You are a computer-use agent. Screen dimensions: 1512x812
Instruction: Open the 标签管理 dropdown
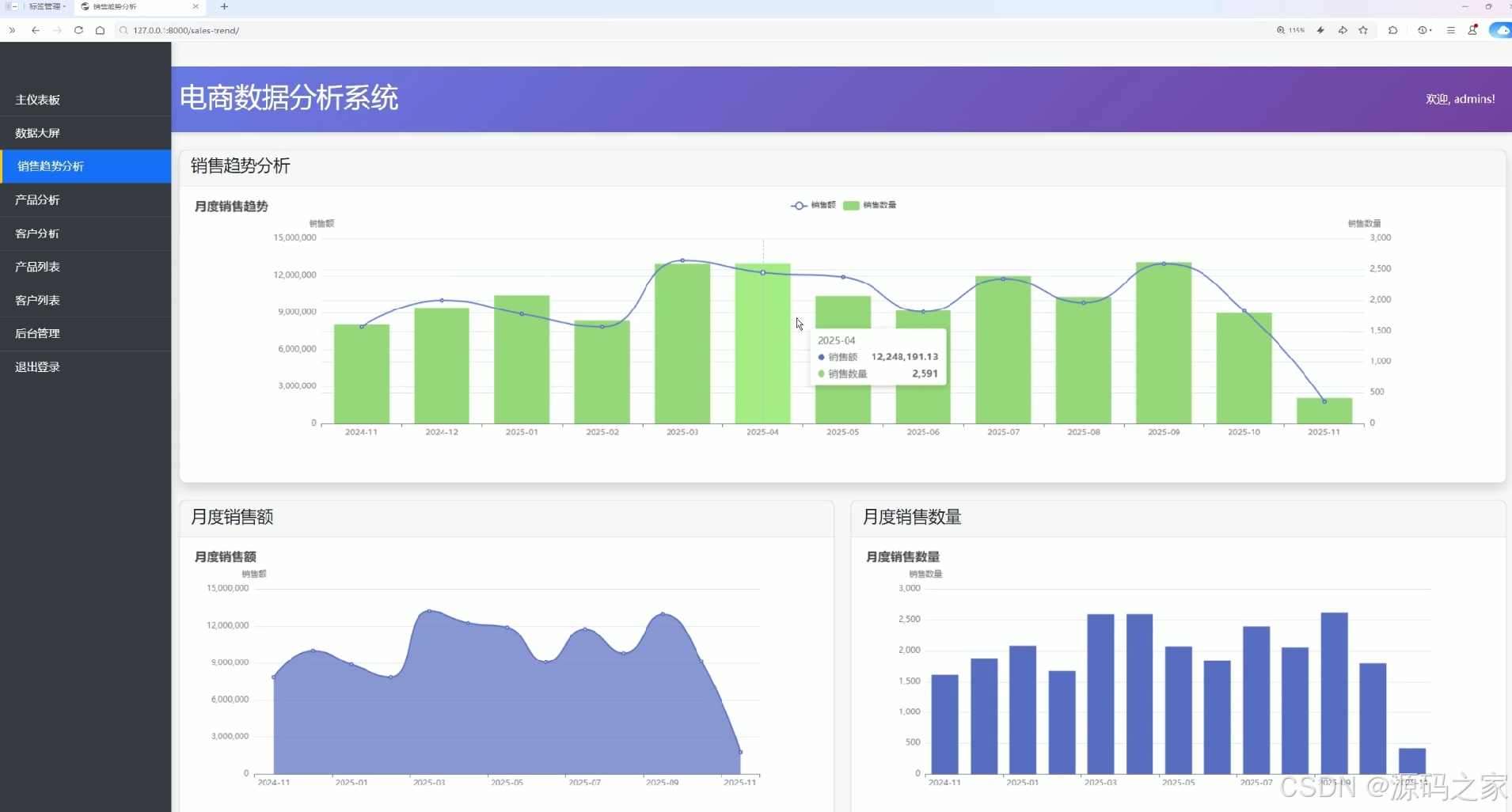pyautogui.click(x=47, y=6)
